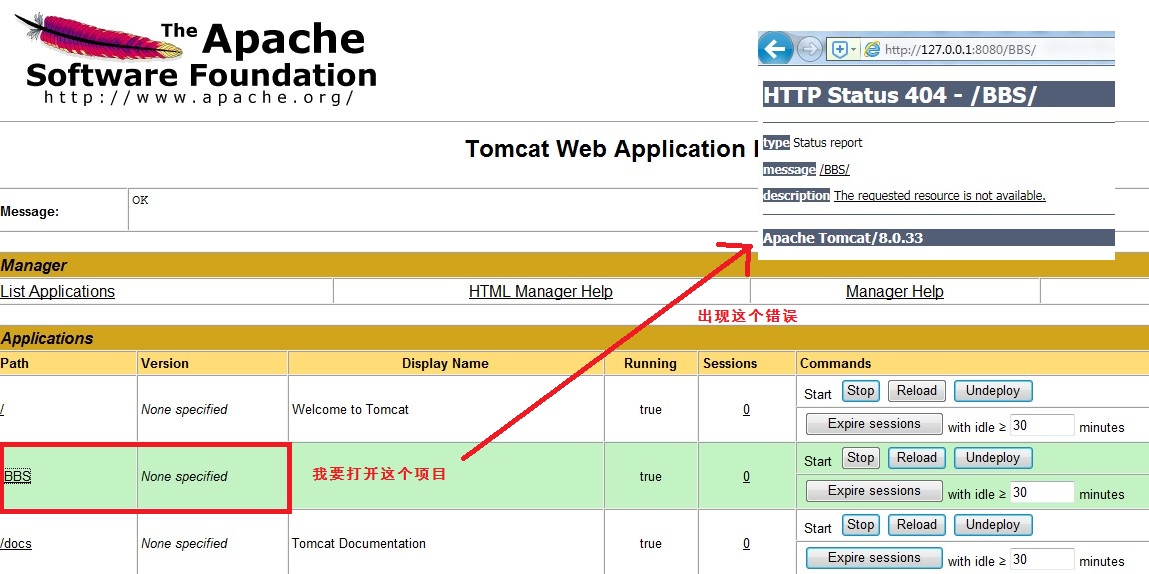This screenshot has width=1149, height=574.
Task: Click the Running value true for BBS
Action: (x=650, y=476)
